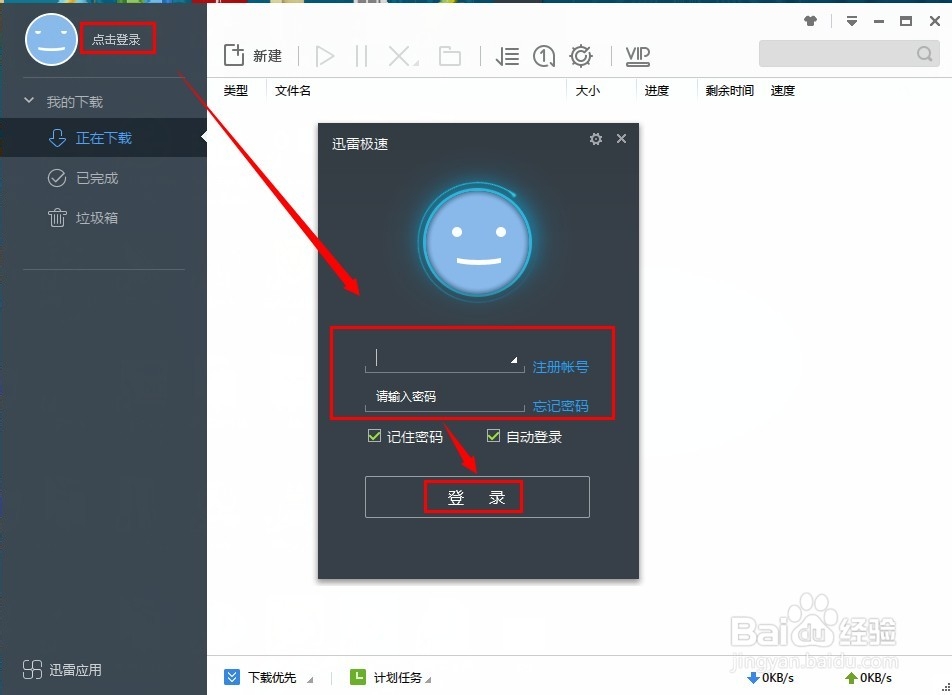Open 迅雷应用 at sidebar bottom
Image resolution: width=952 pixels, height=695 pixels.
pos(62,670)
